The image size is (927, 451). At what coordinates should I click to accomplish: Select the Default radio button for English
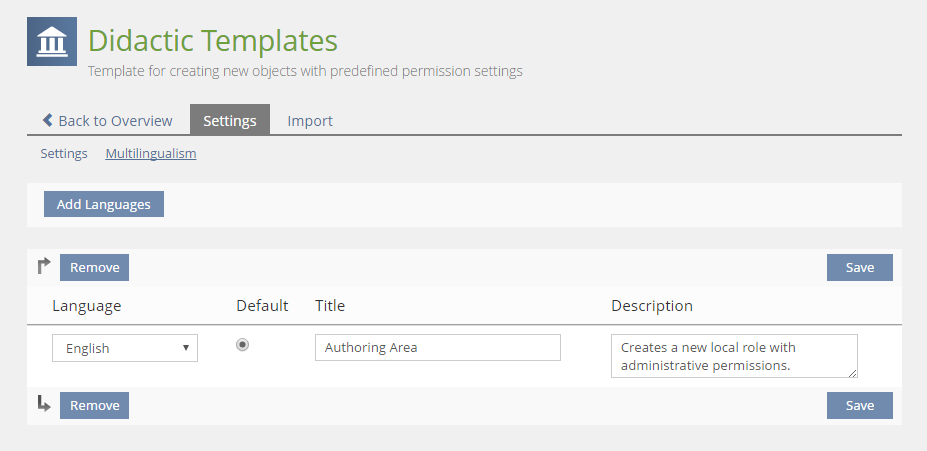242,345
